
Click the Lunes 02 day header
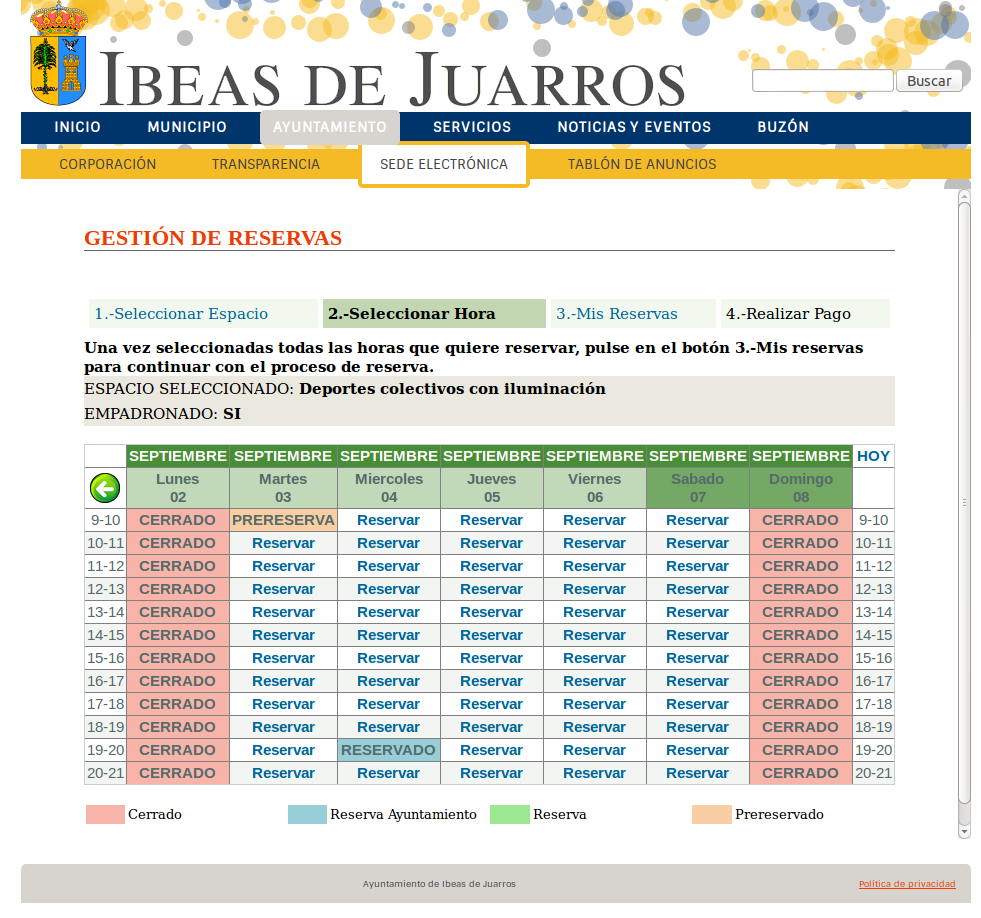coord(178,488)
